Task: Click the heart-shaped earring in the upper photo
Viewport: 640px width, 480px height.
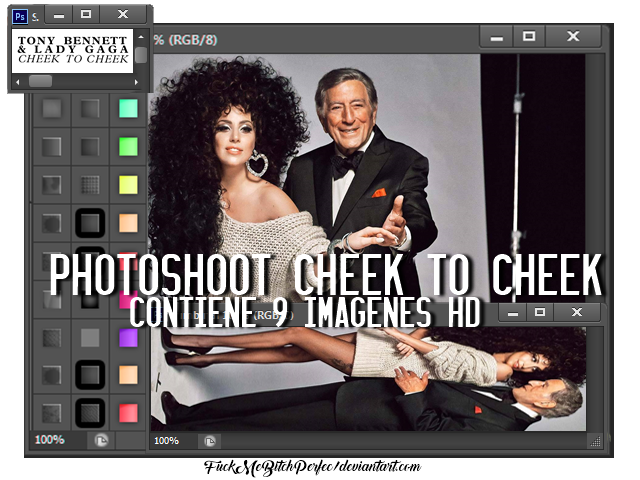Action: click(x=257, y=163)
